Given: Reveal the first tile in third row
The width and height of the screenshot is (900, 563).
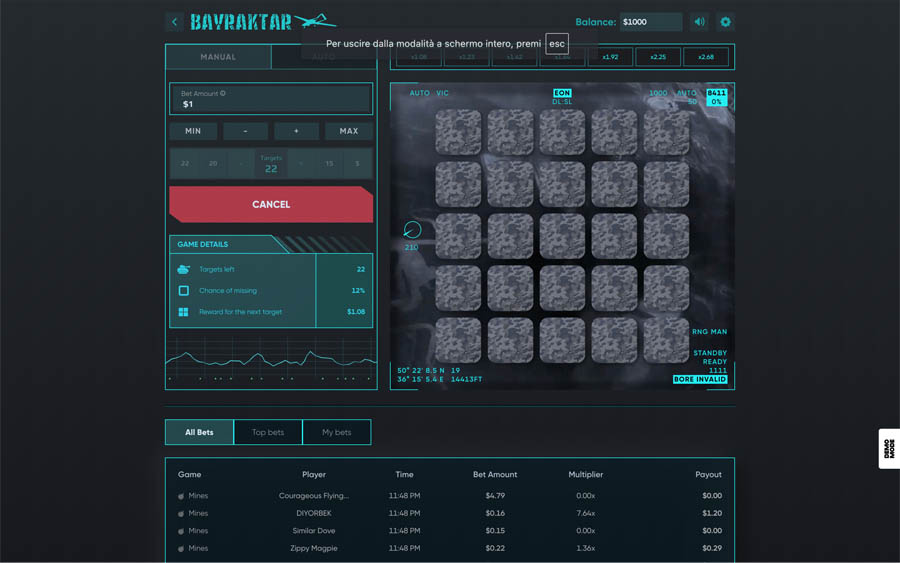Looking at the screenshot, I should tap(458, 236).
